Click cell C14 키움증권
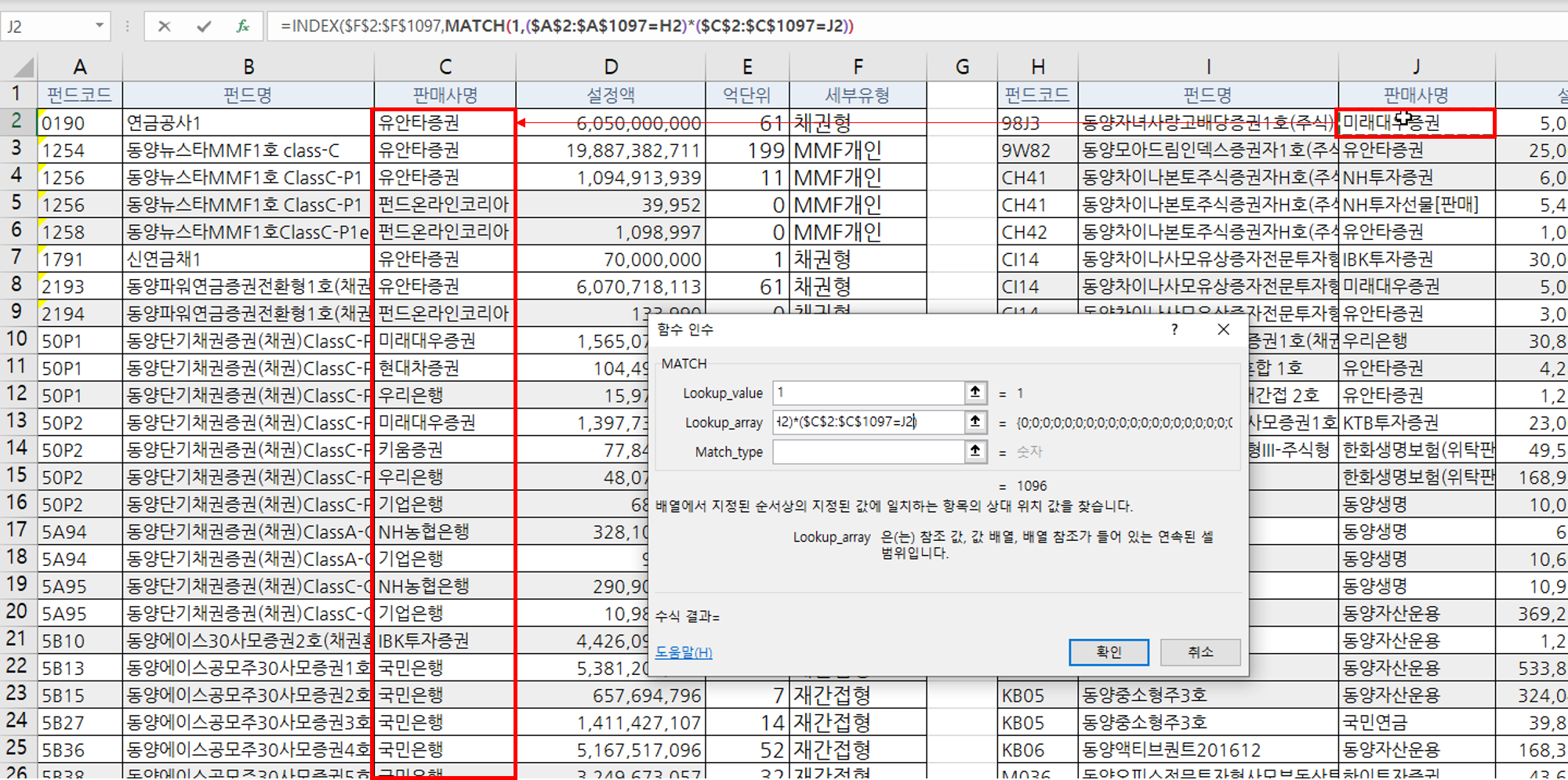The width and height of the screenshot is (1568, 780). click(x=445, y=449)
